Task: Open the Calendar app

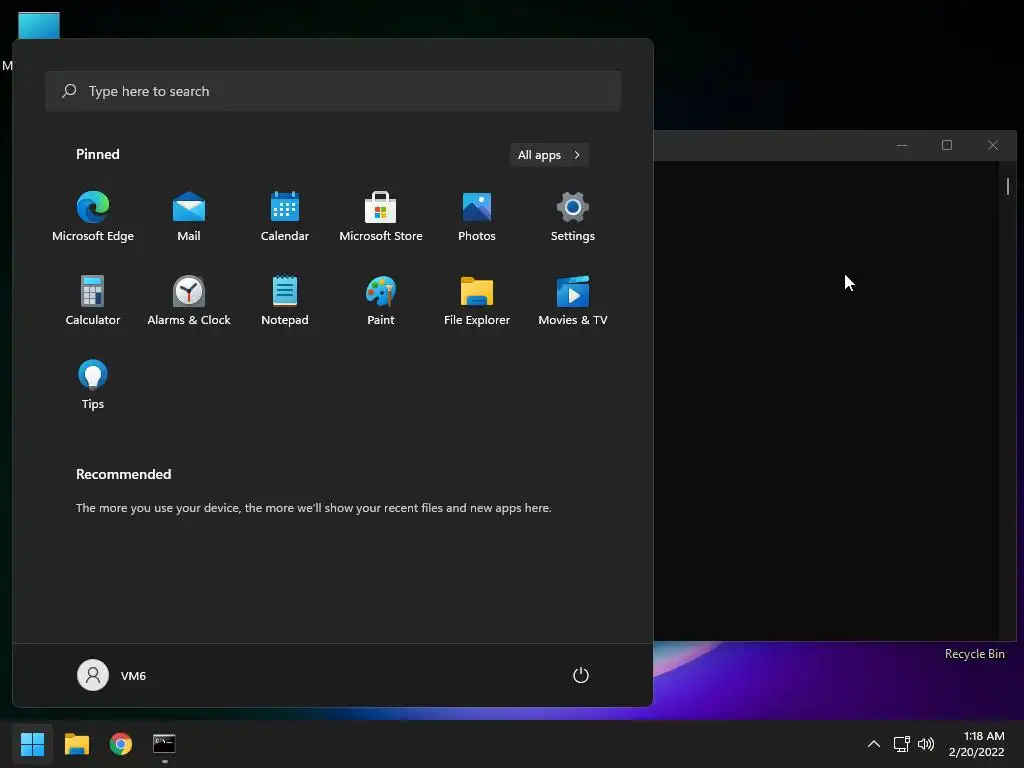Action: (x=285, y=217)
